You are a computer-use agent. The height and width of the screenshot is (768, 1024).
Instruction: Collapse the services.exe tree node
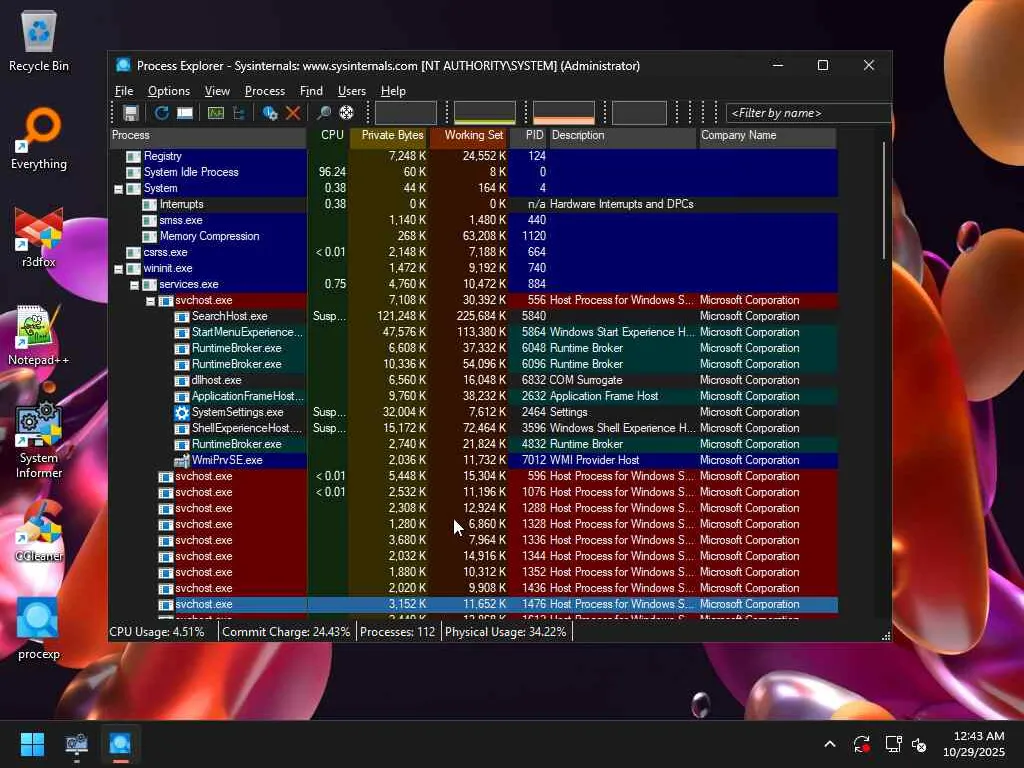135,285
